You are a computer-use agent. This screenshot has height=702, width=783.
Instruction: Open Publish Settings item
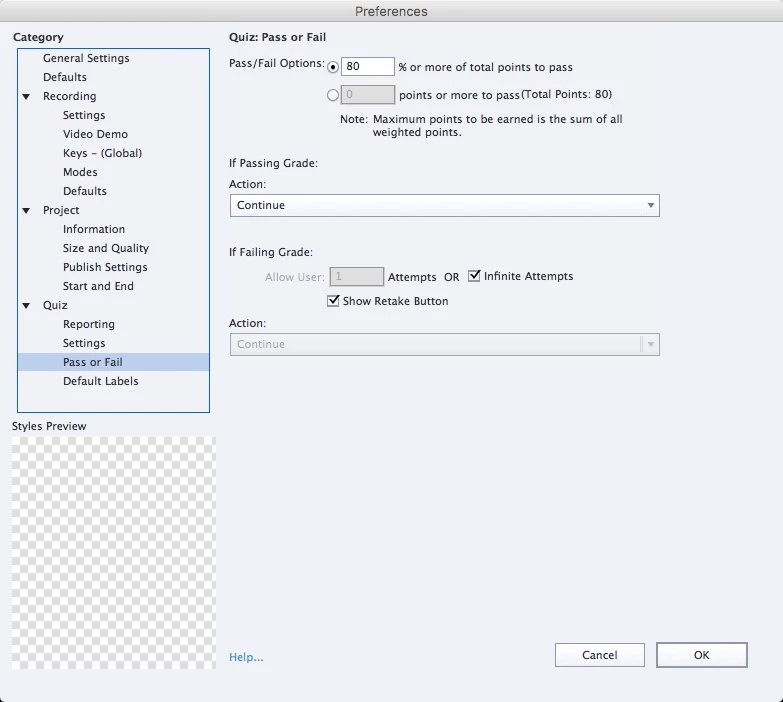point(105,267)
